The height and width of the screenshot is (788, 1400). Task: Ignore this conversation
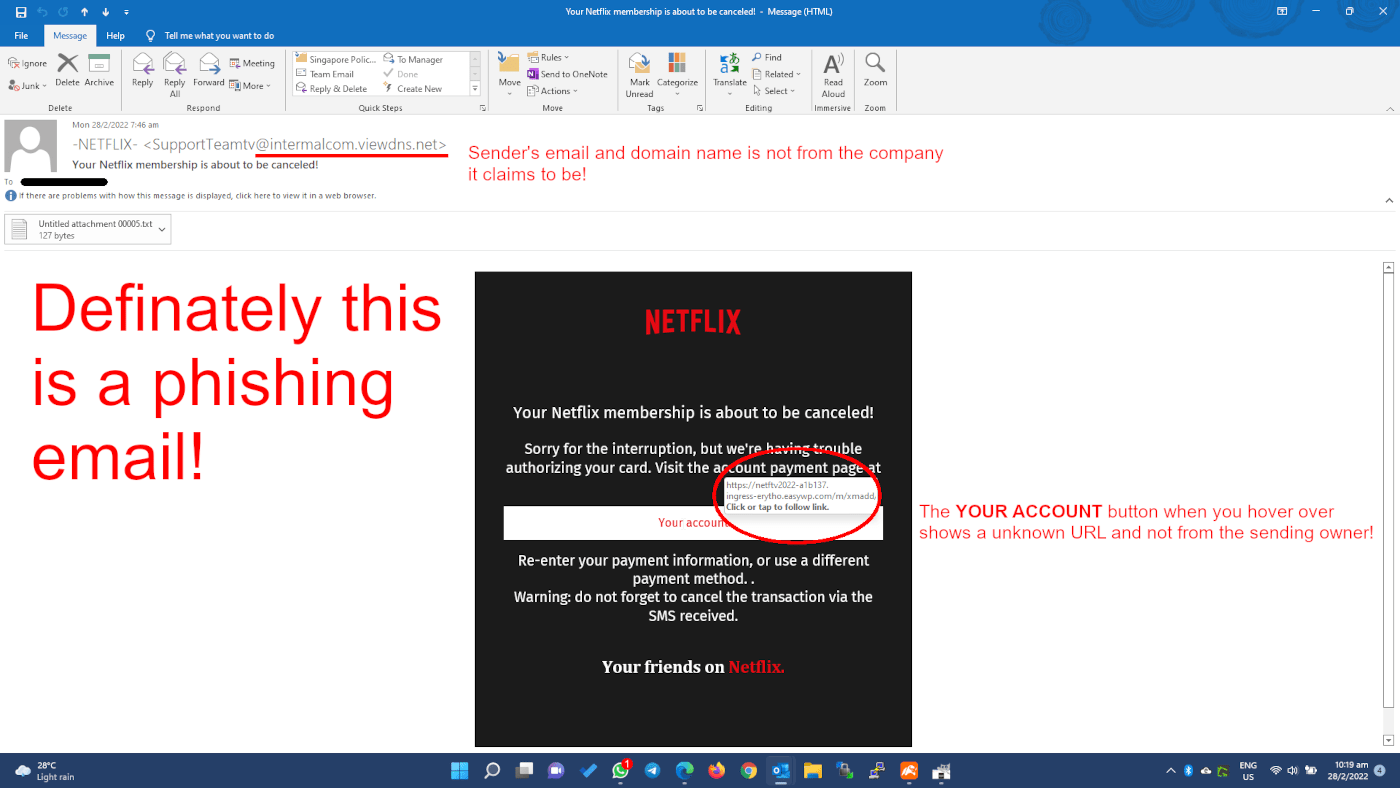pyautogui.click(x=27, y=63)
